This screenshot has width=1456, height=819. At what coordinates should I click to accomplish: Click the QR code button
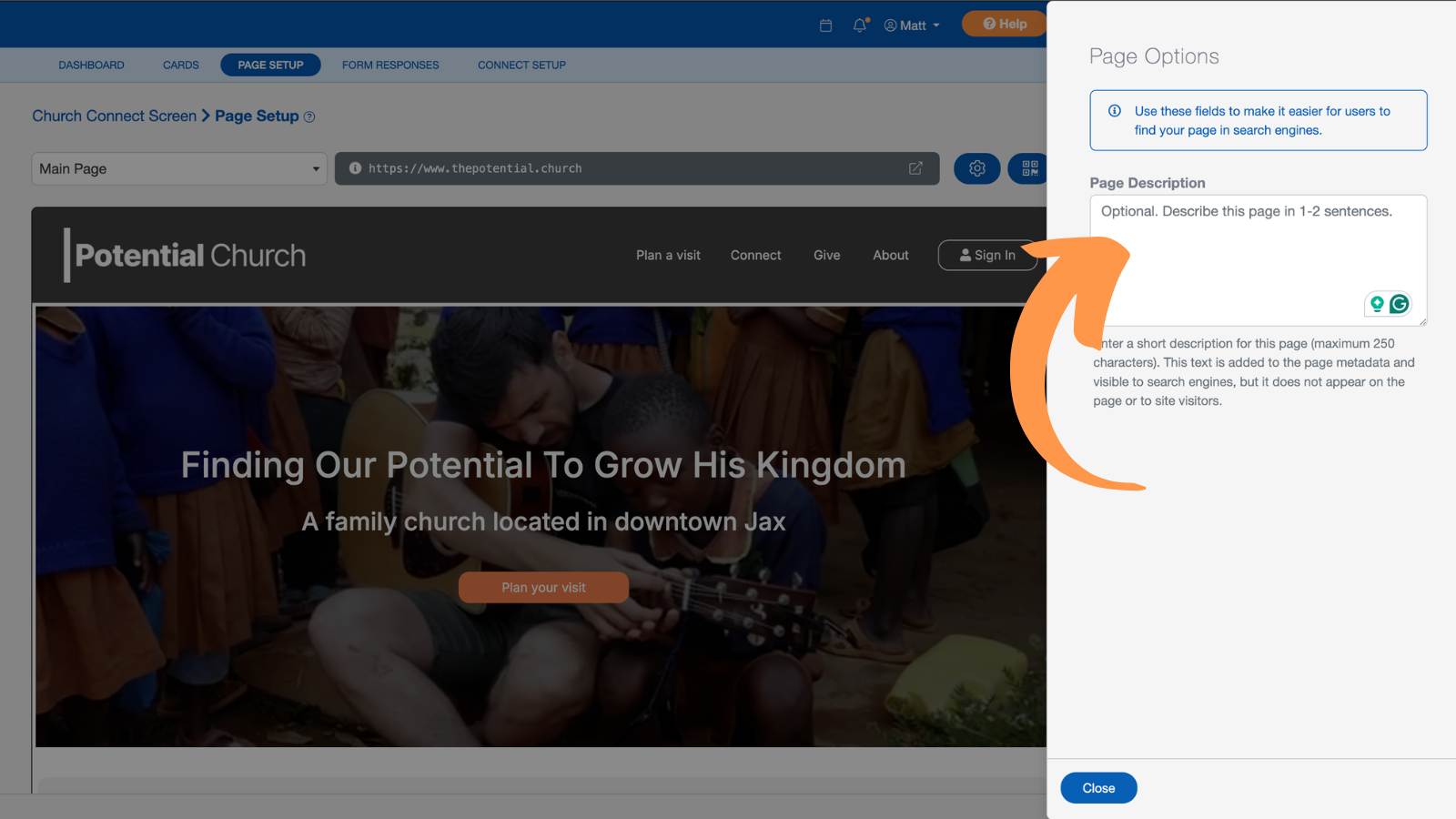click(x=1029, y=168)
